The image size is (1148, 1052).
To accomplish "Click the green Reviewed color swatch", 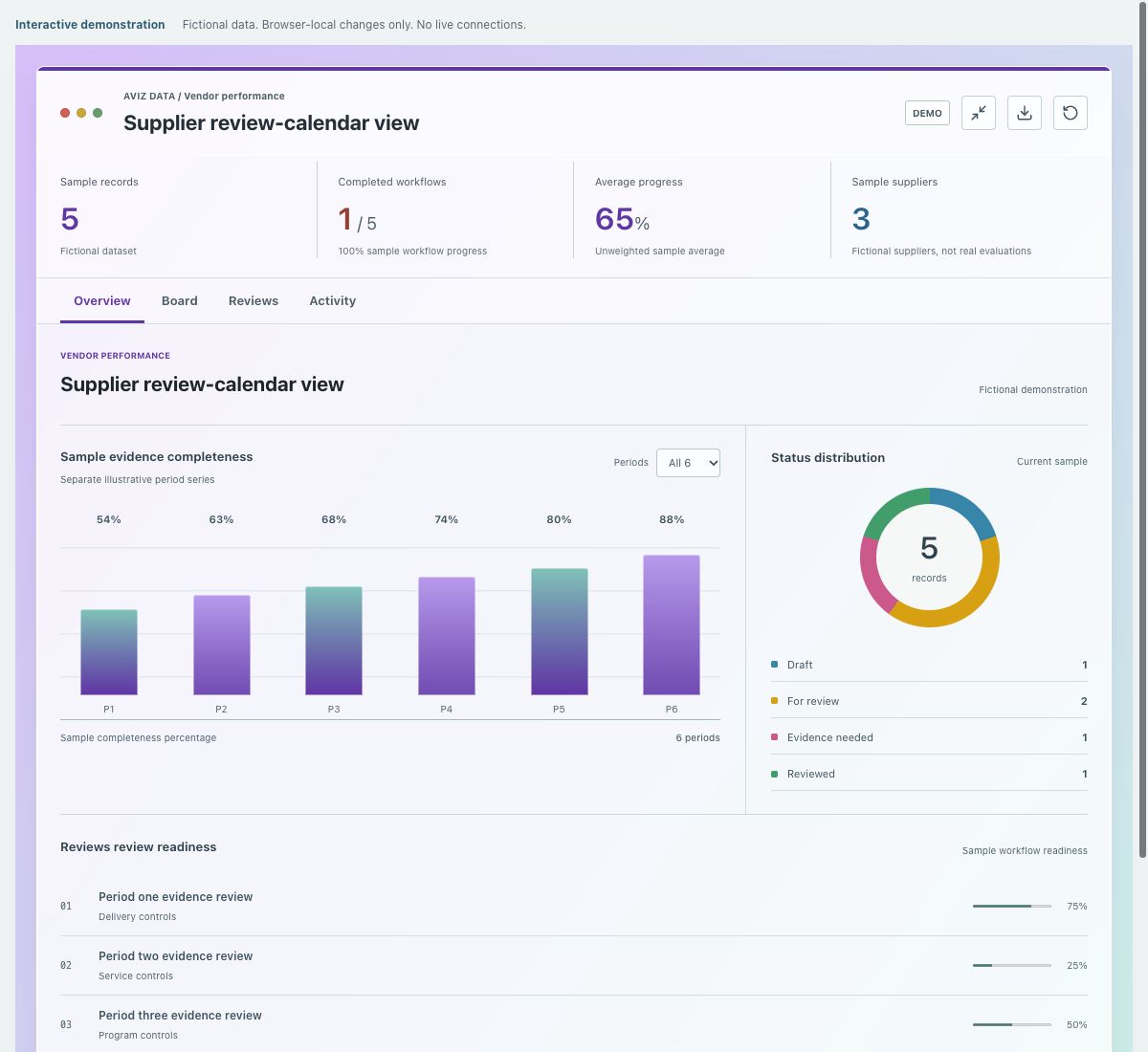I will coord(774,773).
